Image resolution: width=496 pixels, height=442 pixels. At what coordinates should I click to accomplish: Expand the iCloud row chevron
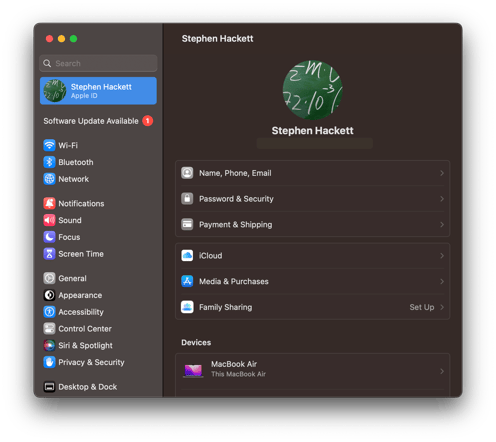(442, 256)
